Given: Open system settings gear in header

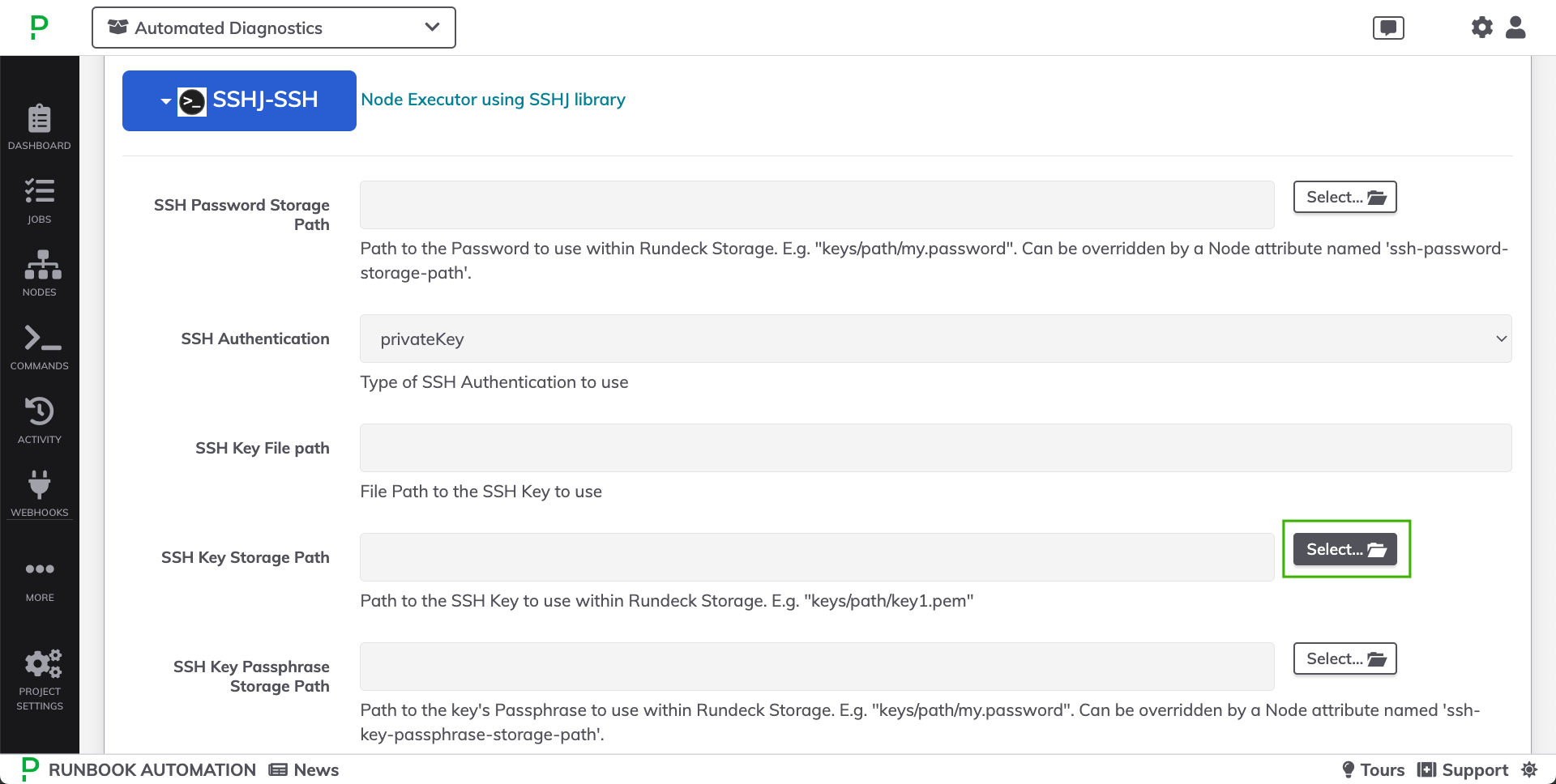Looking at the screenshot, I should [x=1481, y=28].
